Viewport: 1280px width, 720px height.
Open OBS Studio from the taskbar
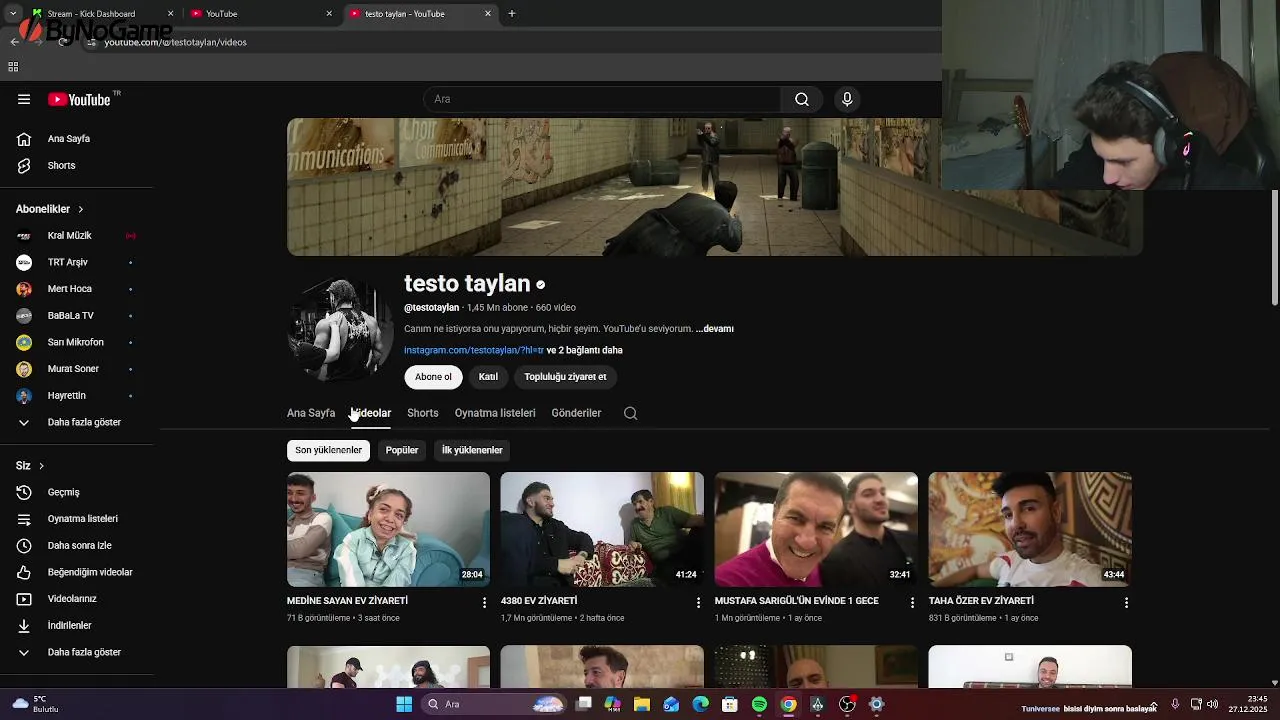pyautogui.click(x=847, y=704)
